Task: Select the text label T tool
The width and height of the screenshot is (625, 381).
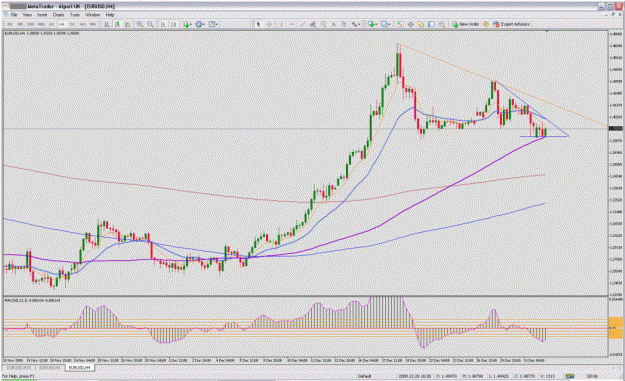Action: tap(344, 24)
